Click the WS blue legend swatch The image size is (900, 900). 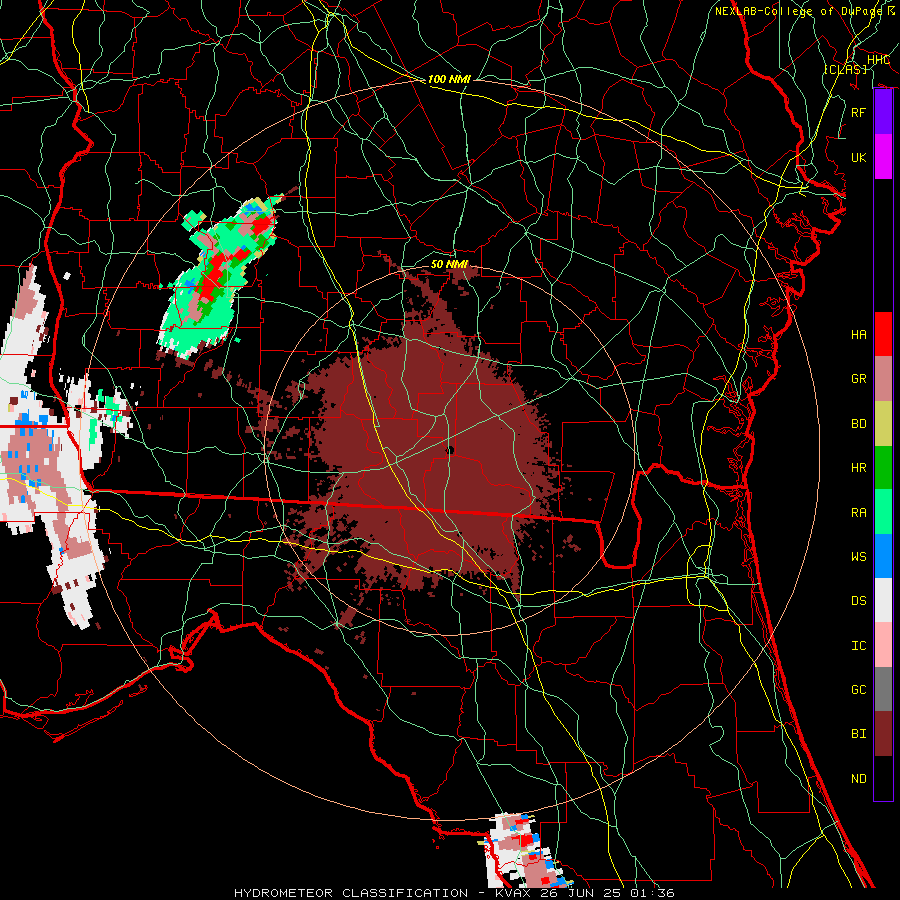click(x=883, y=556)
